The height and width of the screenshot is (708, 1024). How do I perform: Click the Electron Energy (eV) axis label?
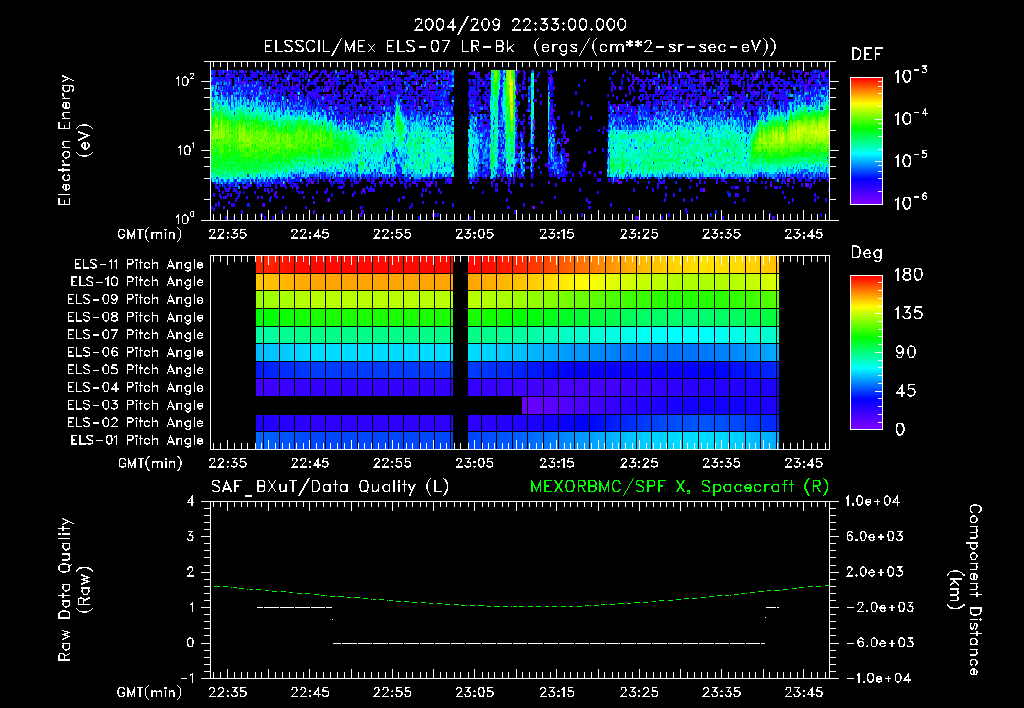click(74, 140)
